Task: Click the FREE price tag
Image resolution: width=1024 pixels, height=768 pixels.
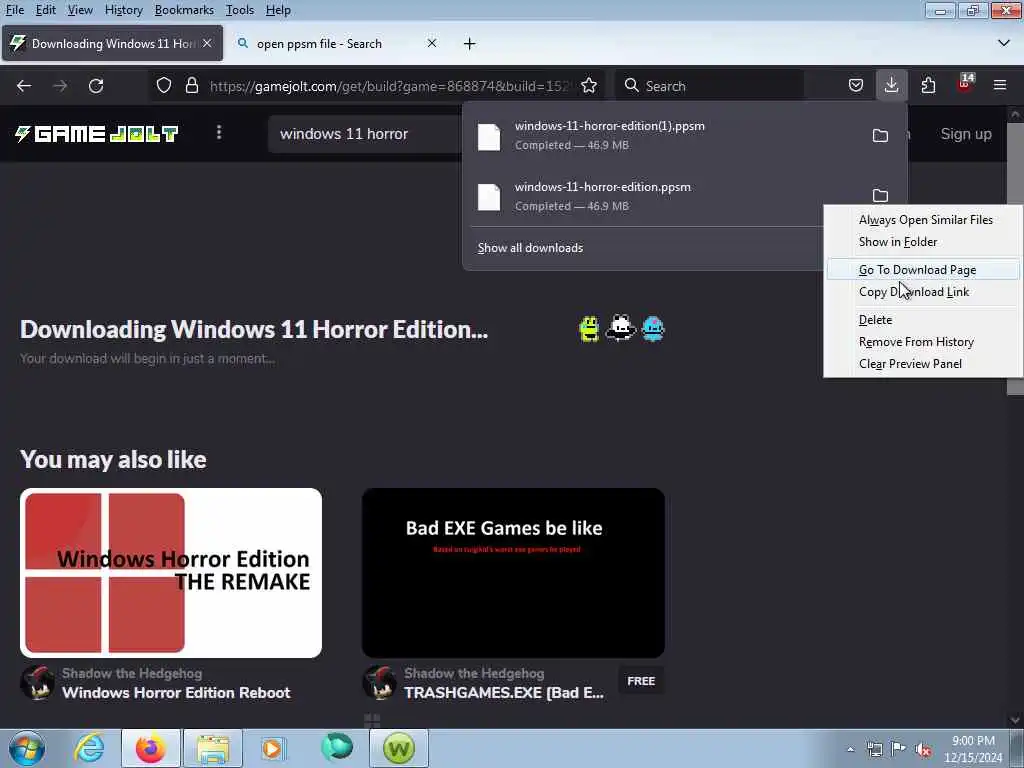Action: pyautogui.click(x=641, y=681)
